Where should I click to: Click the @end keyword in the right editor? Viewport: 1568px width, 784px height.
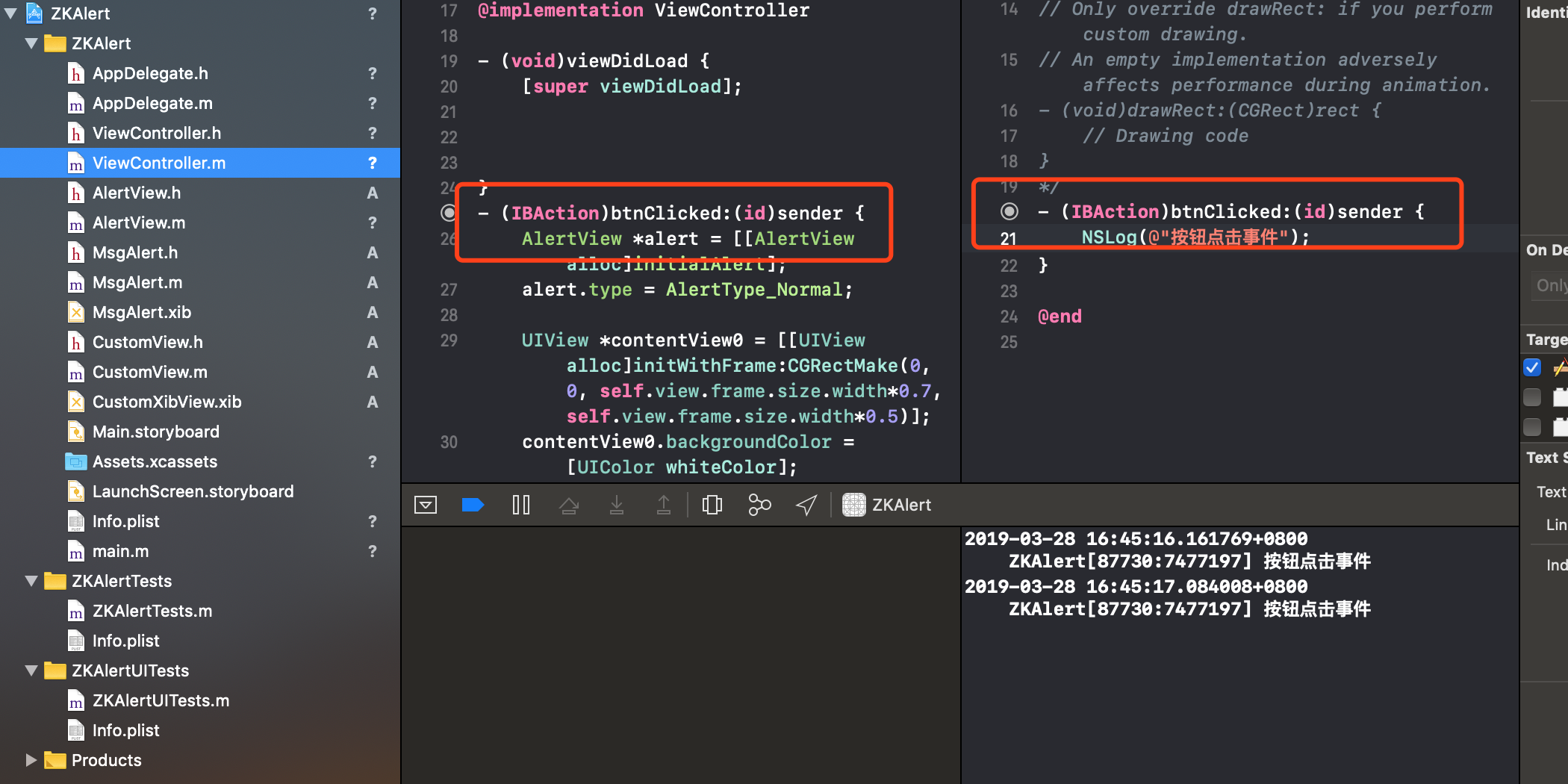(1060, 317)
